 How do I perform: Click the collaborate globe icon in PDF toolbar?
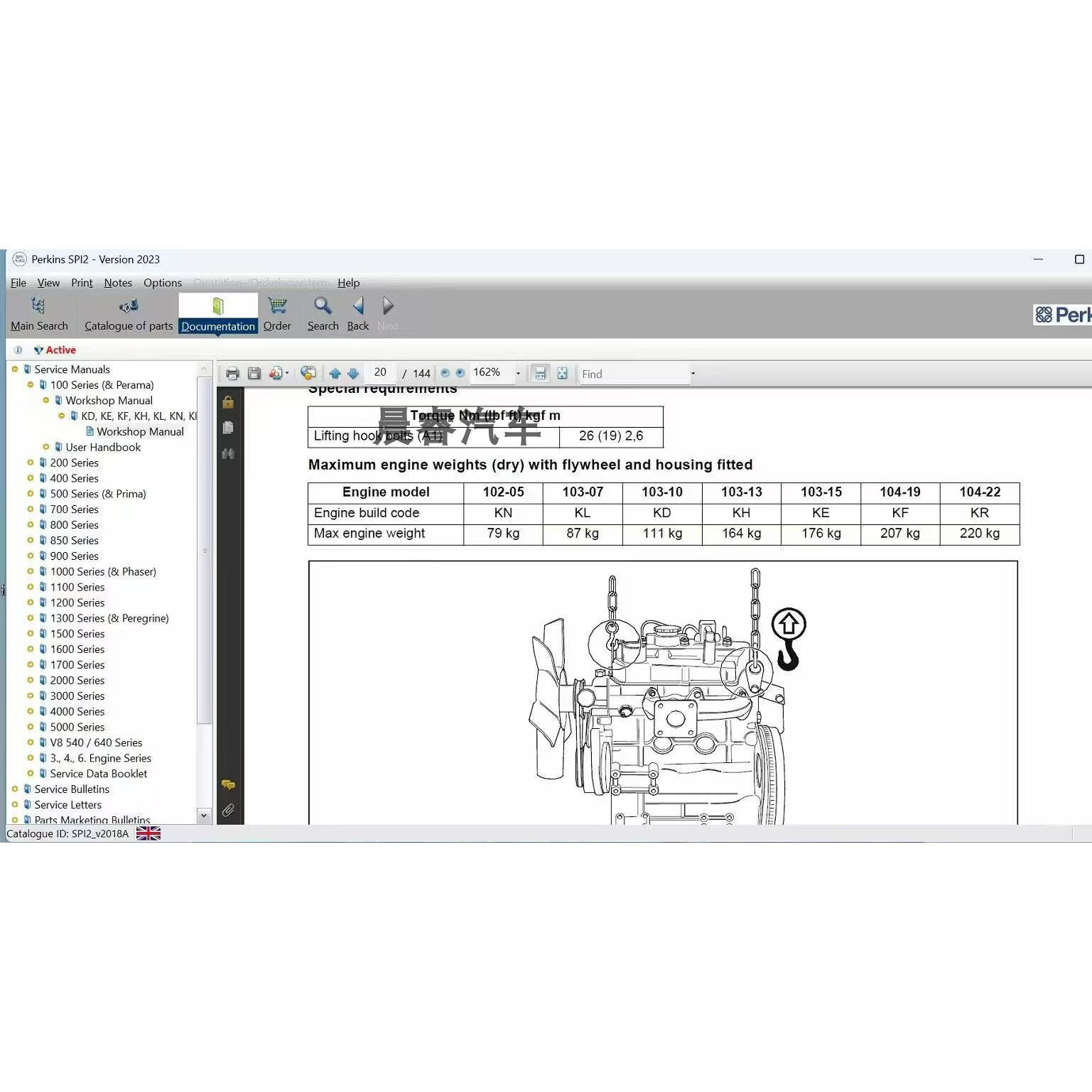[308, 374]
